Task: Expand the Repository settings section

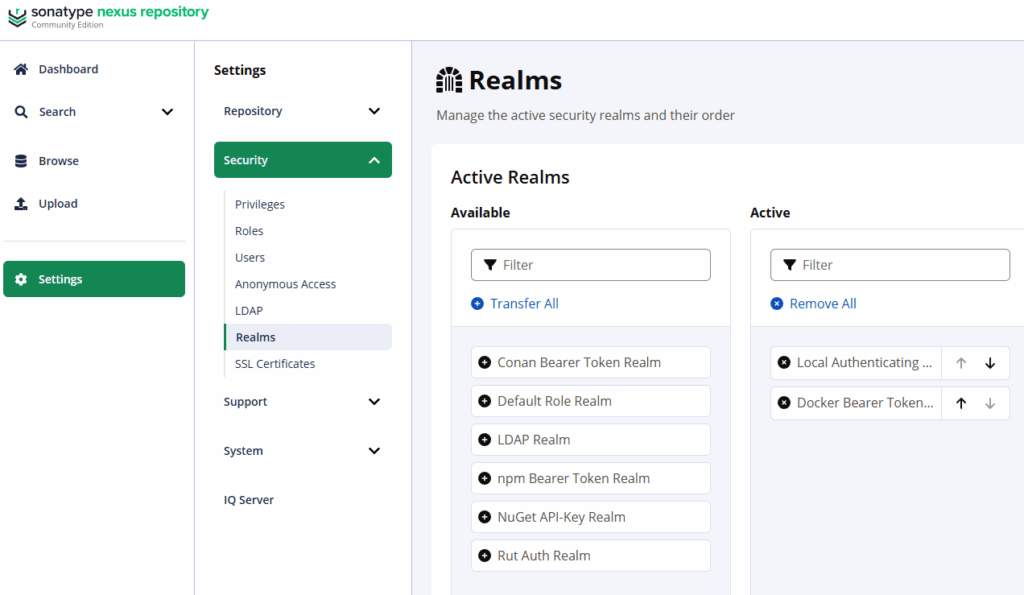Action: [374, 111]
